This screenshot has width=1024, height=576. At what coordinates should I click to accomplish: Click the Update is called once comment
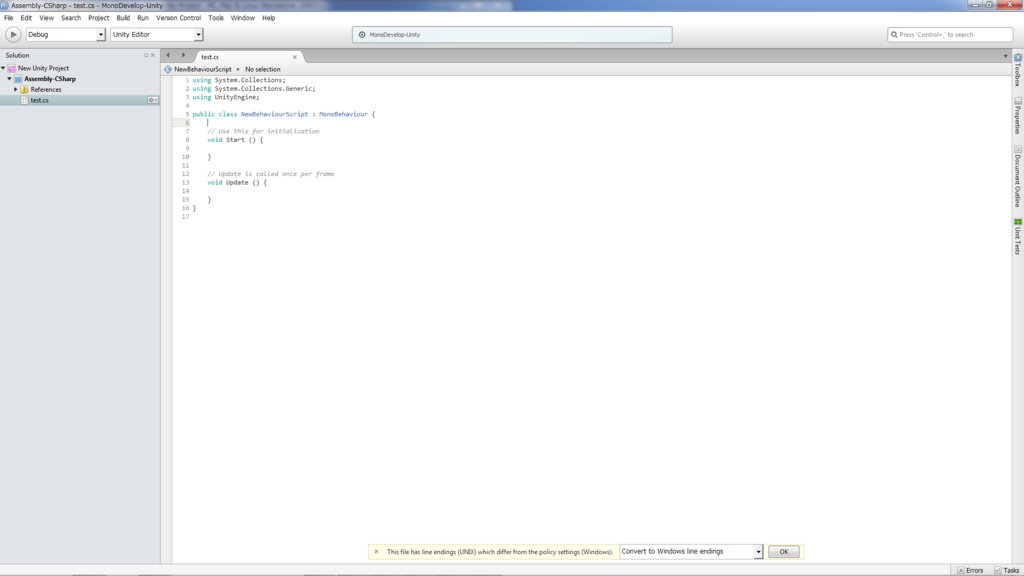coord(270,174)
